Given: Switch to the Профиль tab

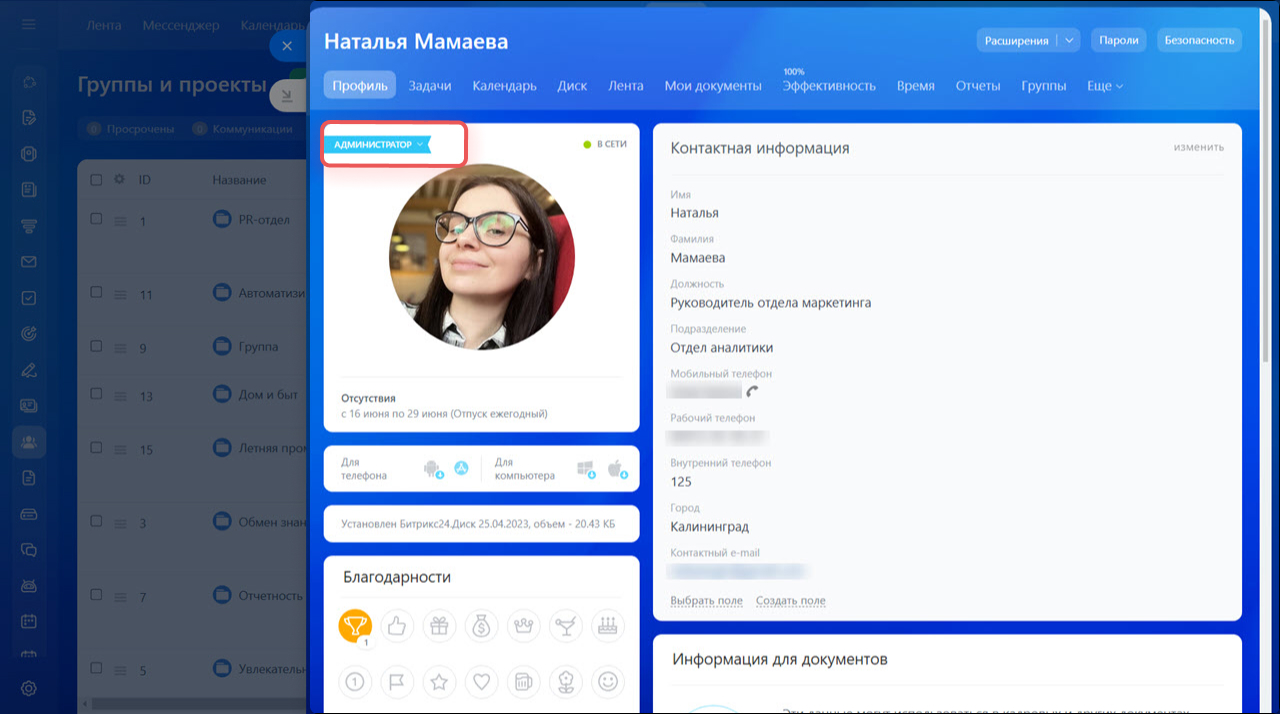Looking at the screenshot, I should pyautogui.click(x=360, y=86).
